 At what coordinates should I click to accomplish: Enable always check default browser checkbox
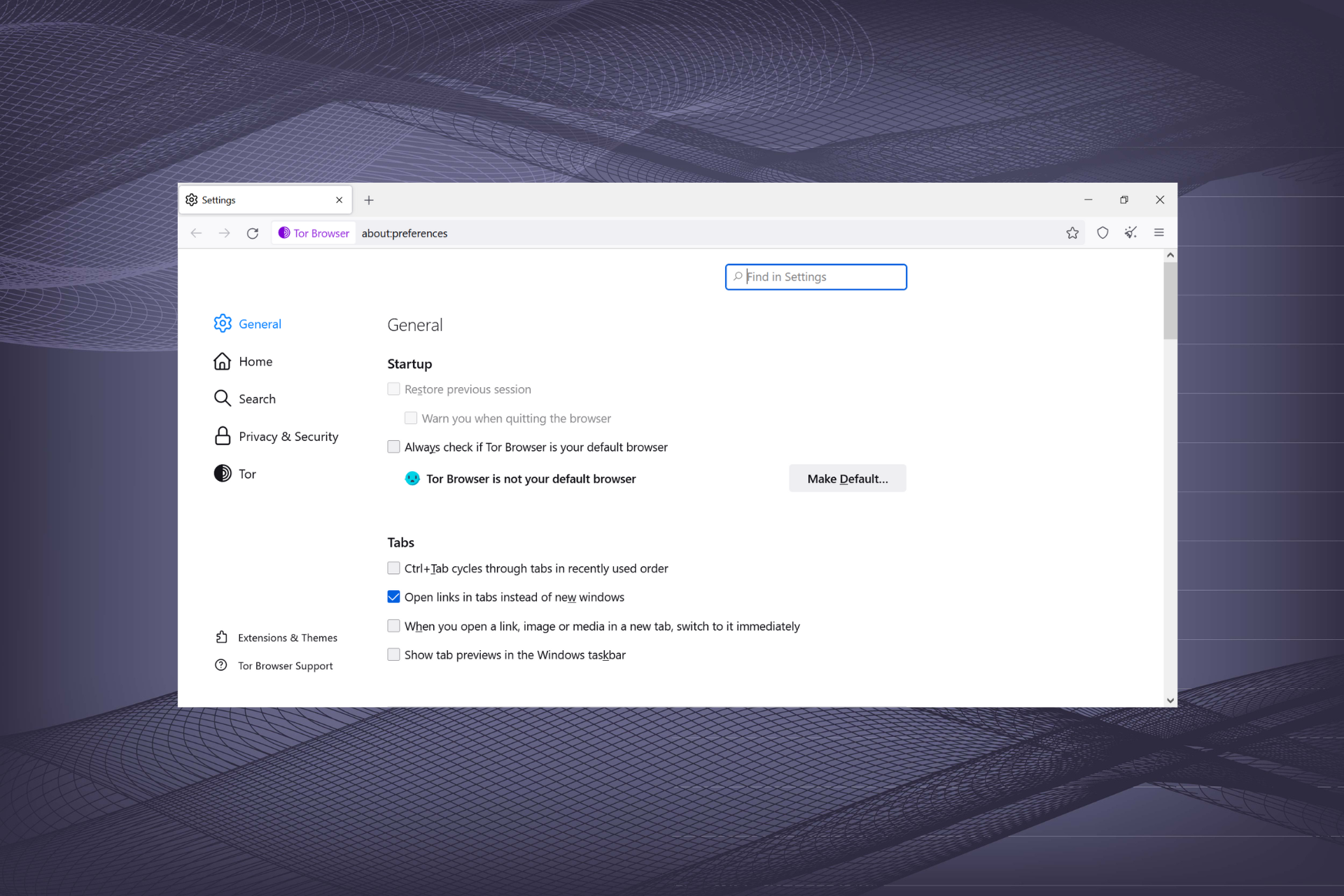point(394,447)
